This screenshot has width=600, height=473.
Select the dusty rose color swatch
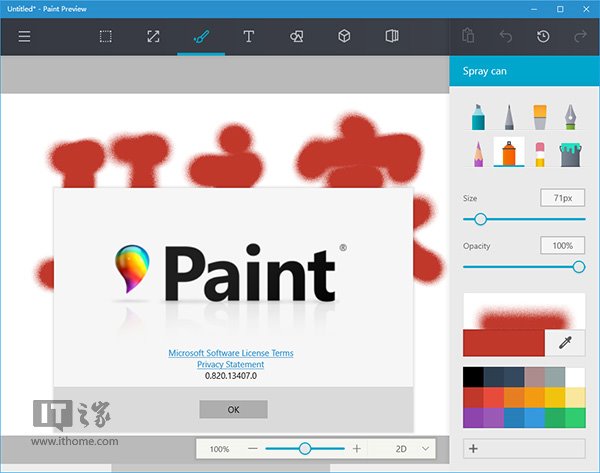pyautogui.click(x=534, y=377)
